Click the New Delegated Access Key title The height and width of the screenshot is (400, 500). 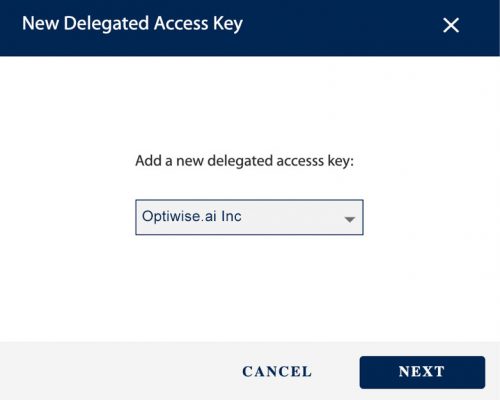coord(132,24)
